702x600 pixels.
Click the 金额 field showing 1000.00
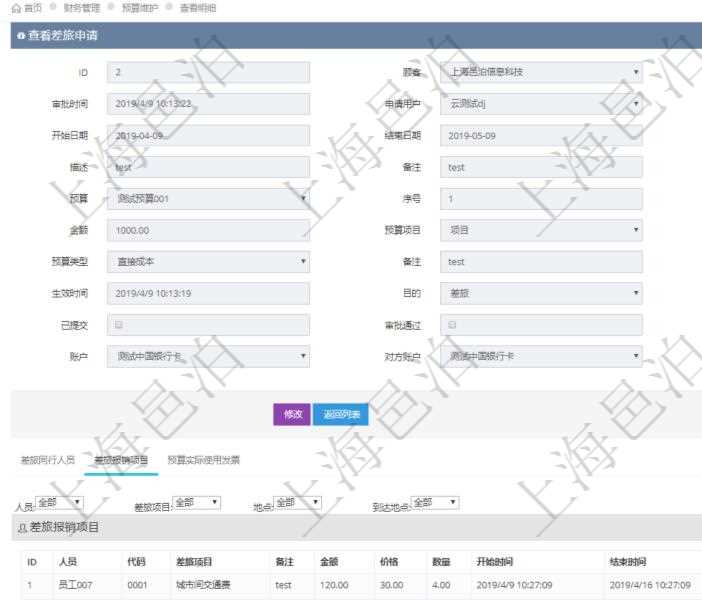click(208, 230)
